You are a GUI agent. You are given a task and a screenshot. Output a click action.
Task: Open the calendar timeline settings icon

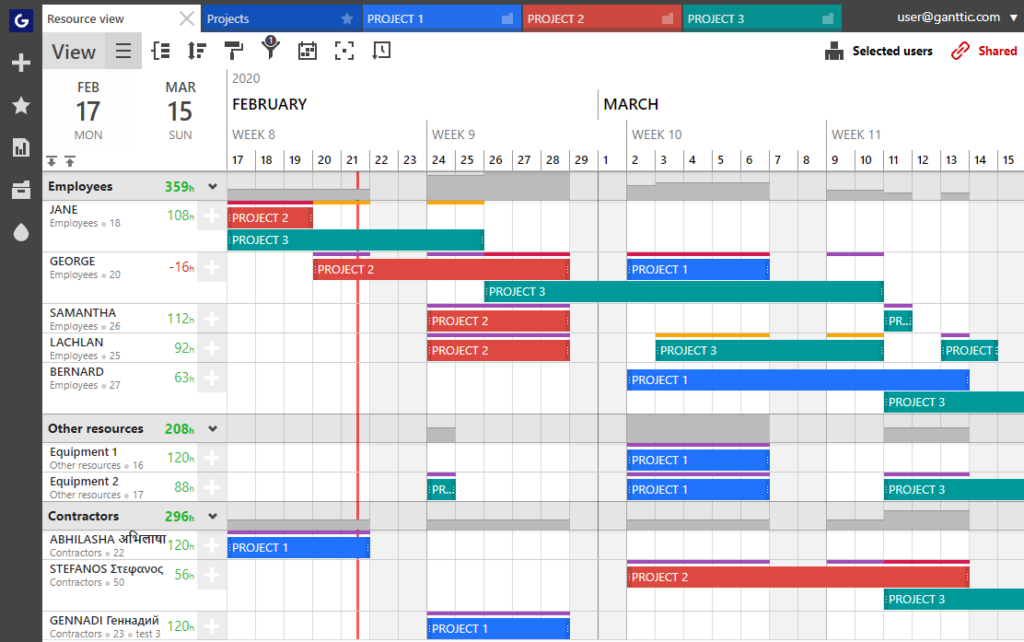(307, 51)
